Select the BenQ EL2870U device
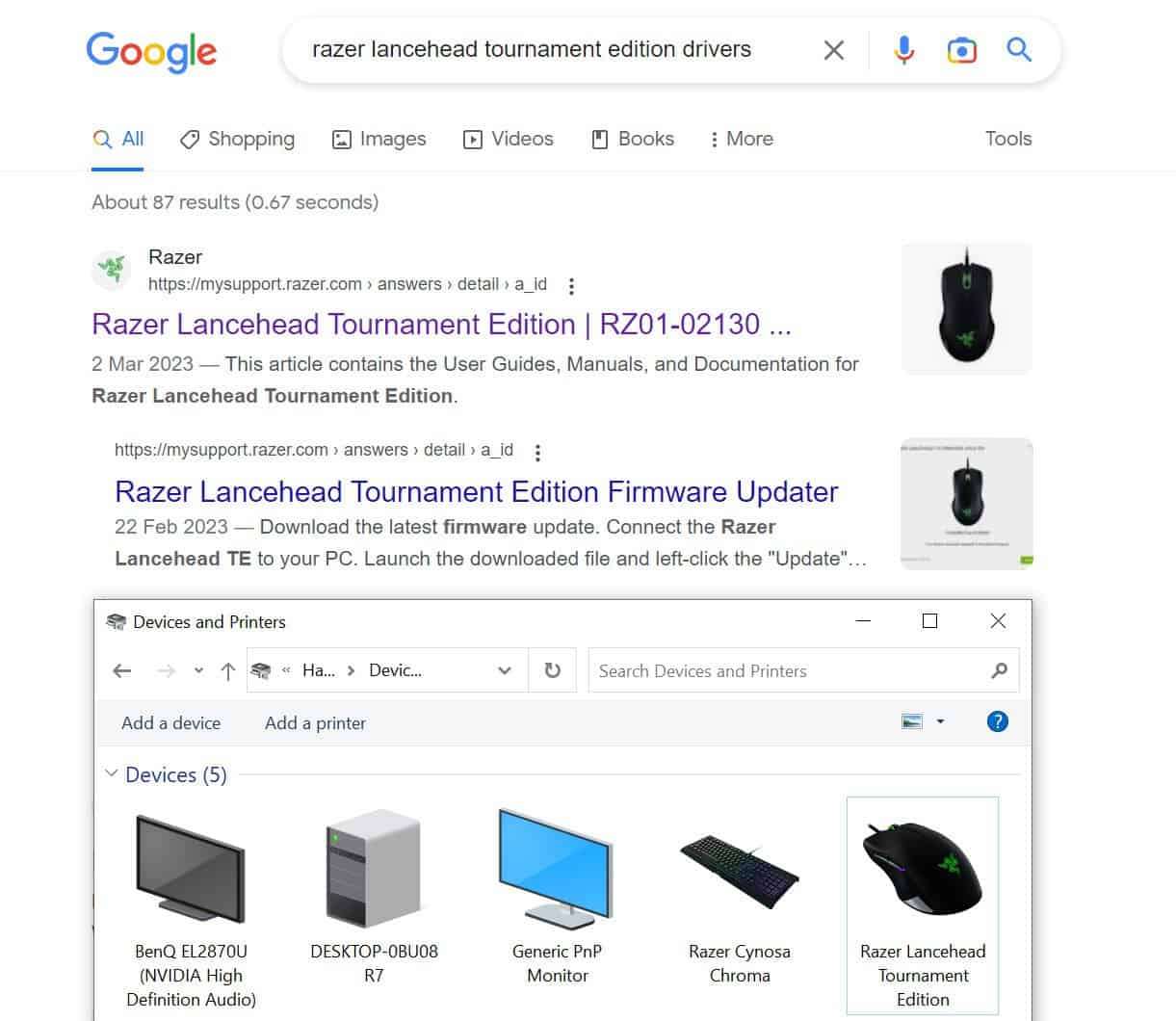Screen dimensions: 1176x1021 [x=191, y=906]
